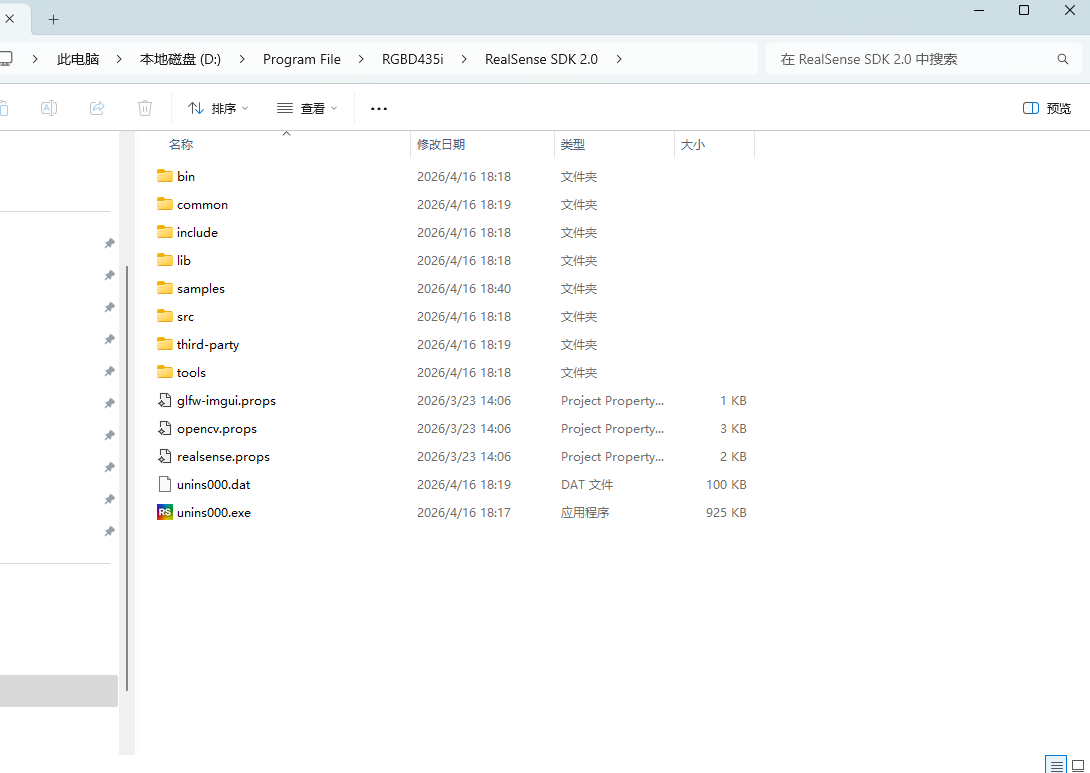The image size is (1090, 773).
Task: Click the navigation pane scrollbar
Action: (x=127, y=478)
